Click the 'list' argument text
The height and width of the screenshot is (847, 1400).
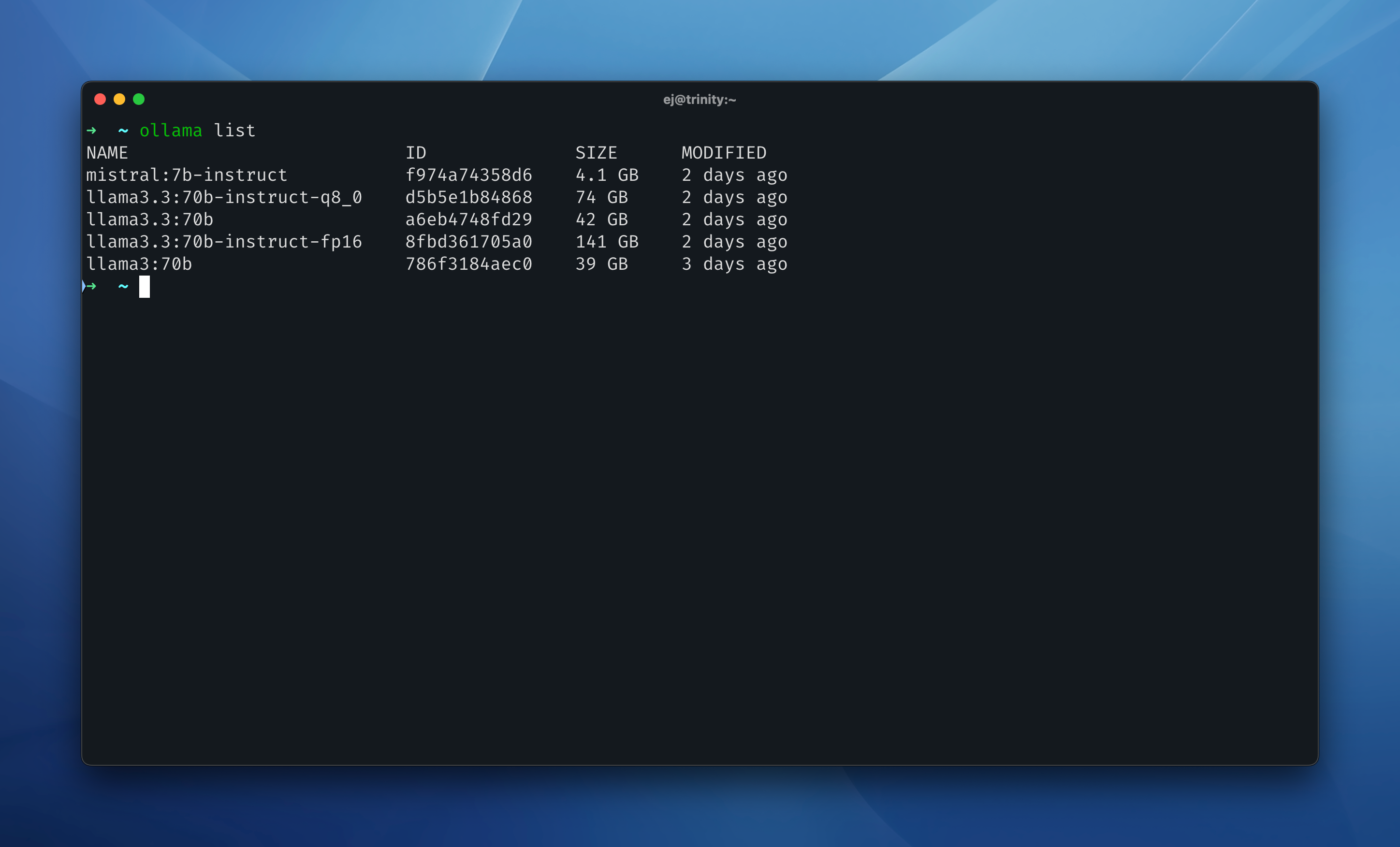click(x=234, y=131)
